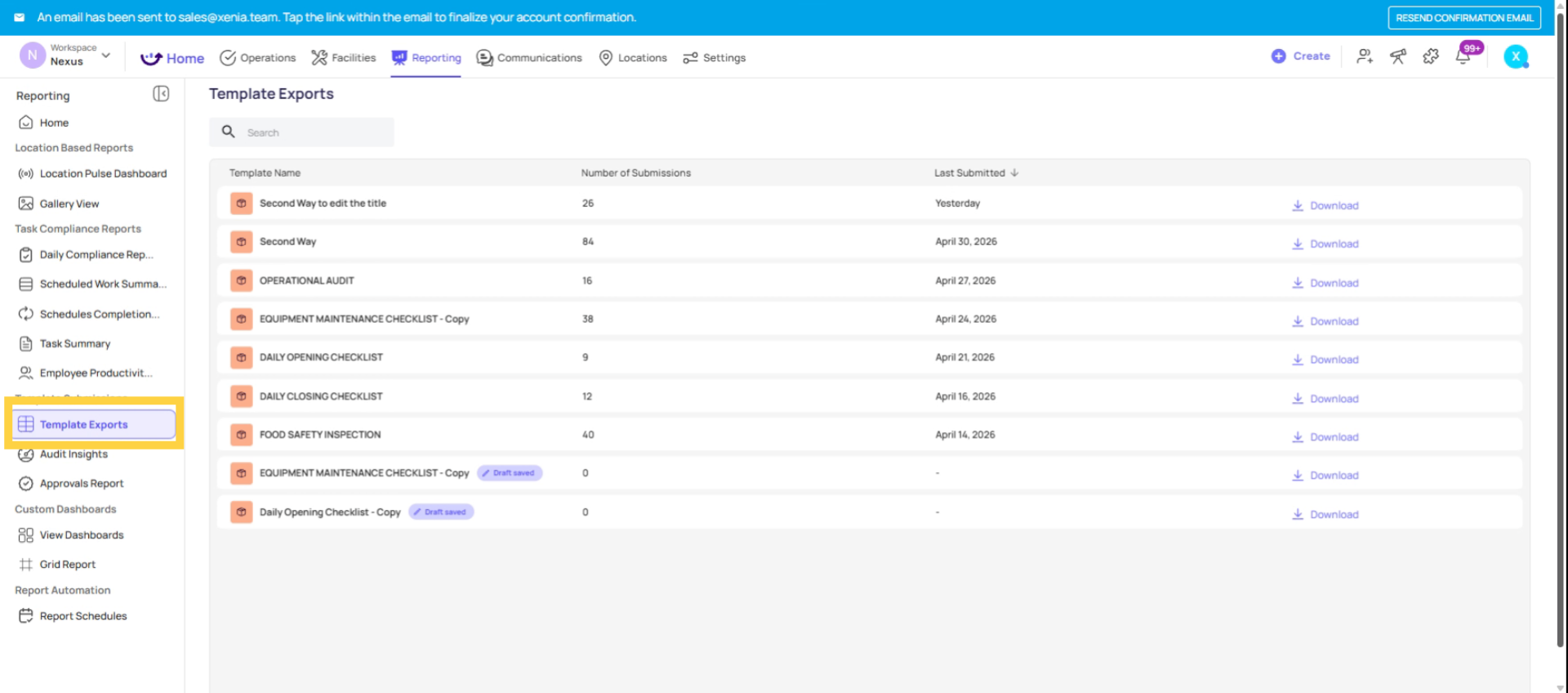Download DAILY CLOSING CHECKLIST export
Image resolution: width=1568 pixels, height=693 pixels.
[x=1325, y=399]
